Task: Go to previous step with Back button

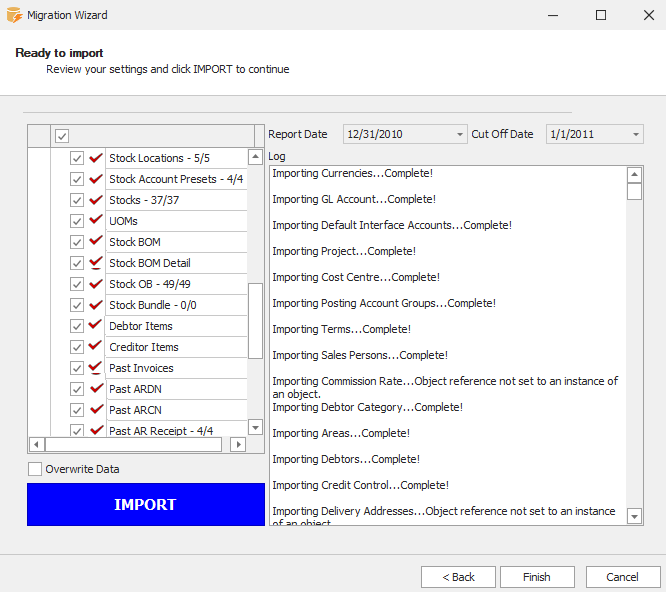Action: coord(458,577)
